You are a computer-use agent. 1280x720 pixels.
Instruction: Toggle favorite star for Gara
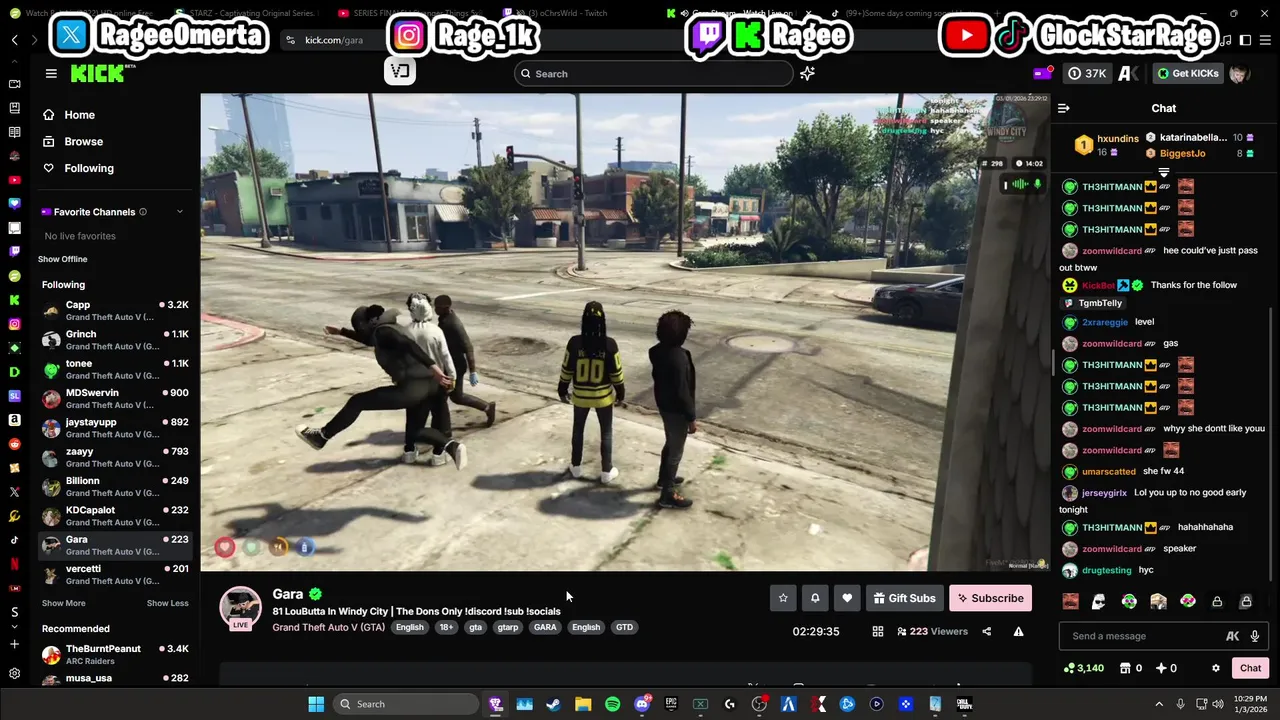pos(783,598)
